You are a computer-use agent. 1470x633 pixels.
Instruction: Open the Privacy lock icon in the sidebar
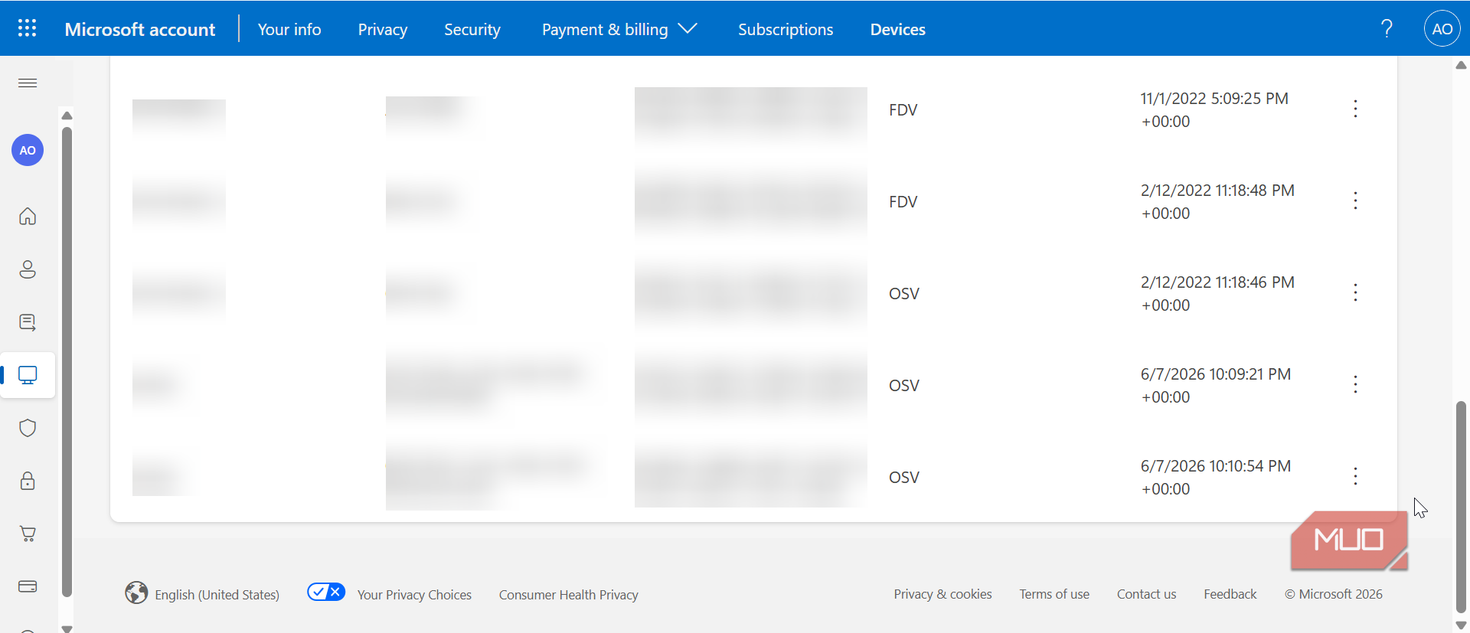tap(28, 481)
